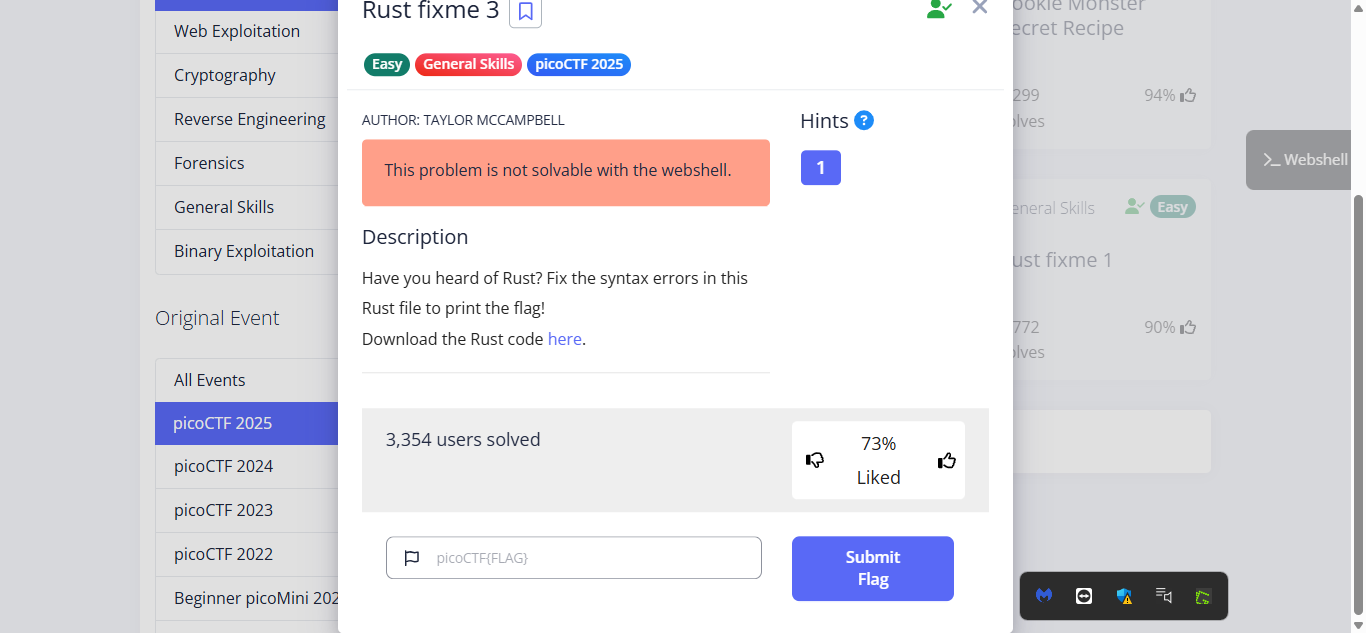Click the thumbs up like icon
This screenshot has height=633, width=1366.
tap(946, 460)
